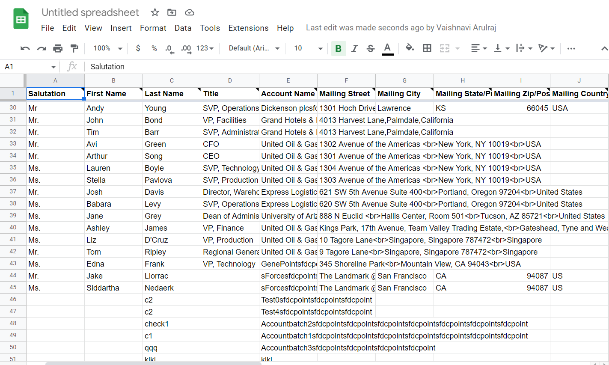Open the Format menu
This screenshot has height=365, width=609.
[153, 28]
